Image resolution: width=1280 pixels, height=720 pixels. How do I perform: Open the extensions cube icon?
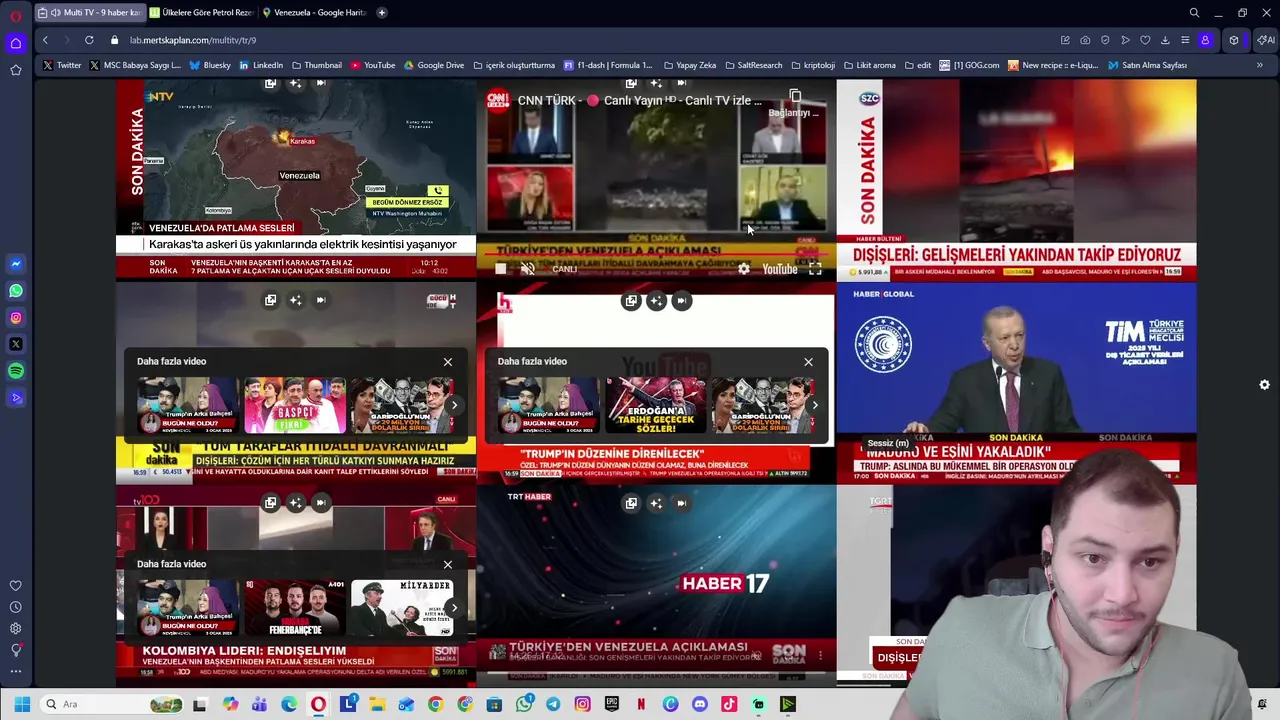pyautogui.click(x=1234, y=40)
